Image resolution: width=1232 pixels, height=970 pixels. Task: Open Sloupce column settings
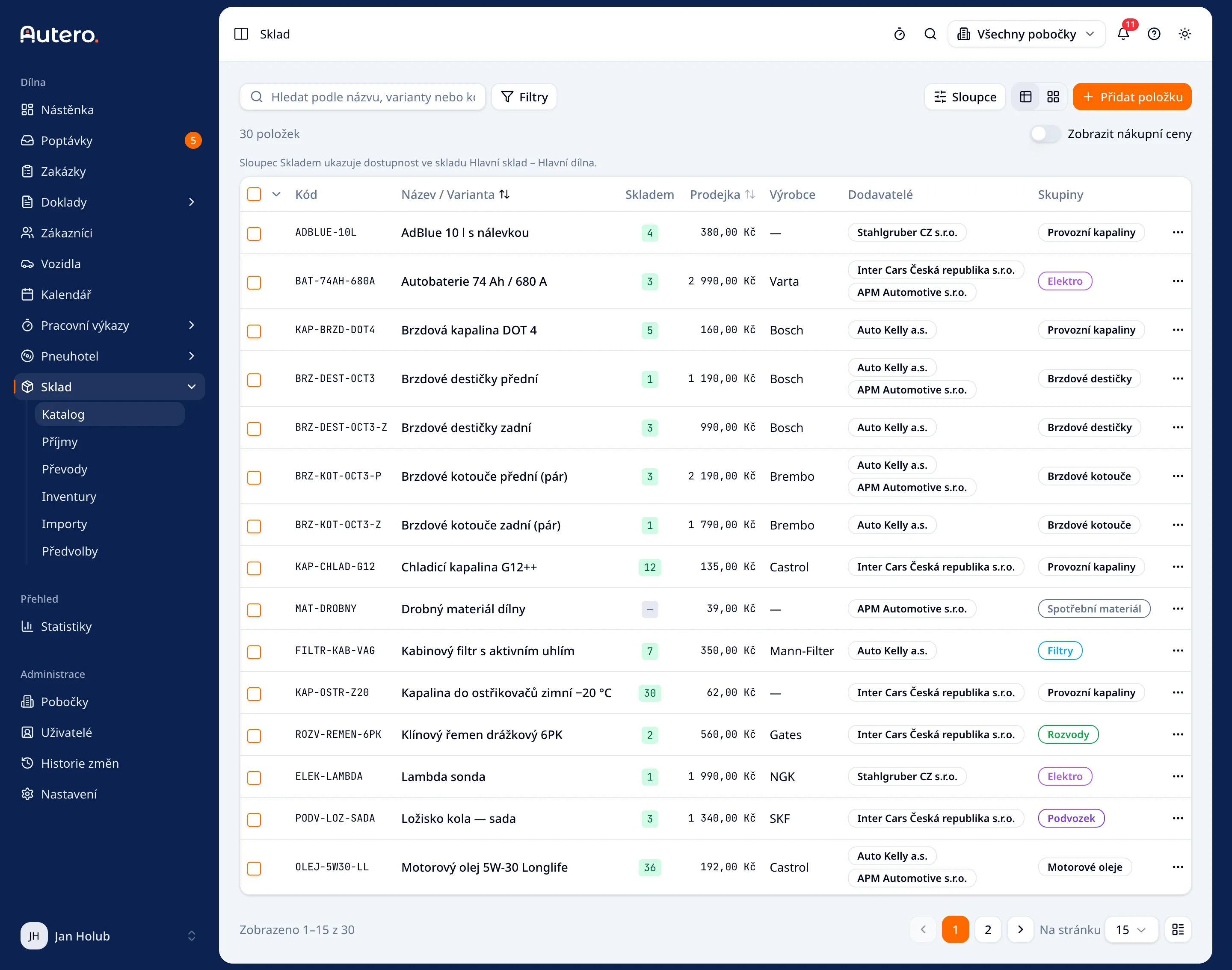point(965,97)
